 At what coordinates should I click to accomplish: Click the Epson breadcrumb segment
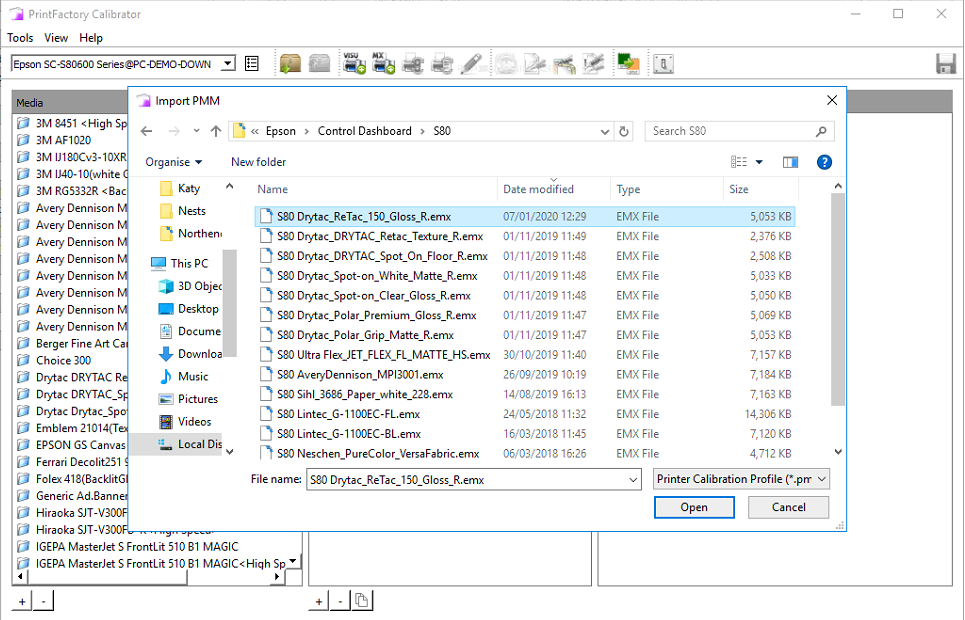[x=281, y=131]
